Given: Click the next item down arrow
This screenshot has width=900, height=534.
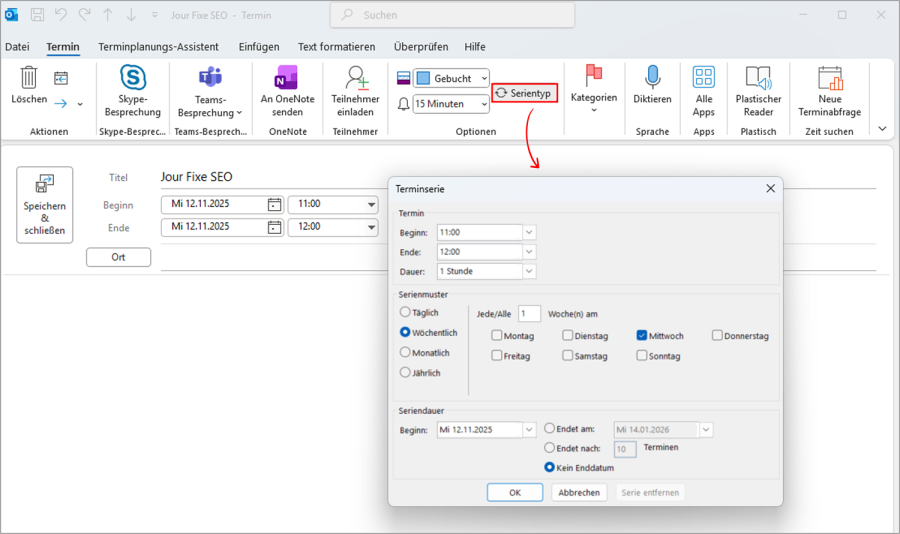Looking at the screenshot, I should [x=131, y=15].
